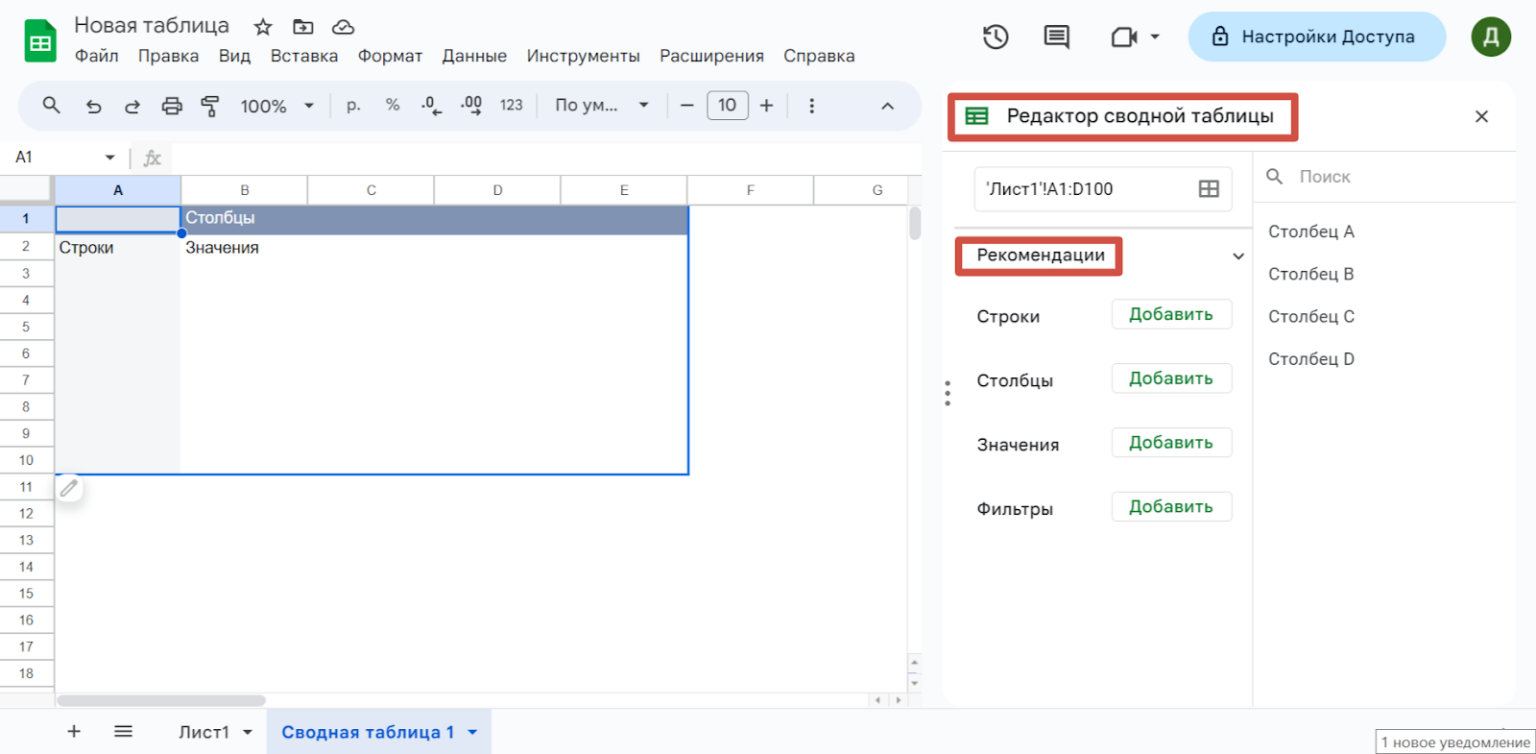Open the Вставка menu
Viewport: 1536px width, 754px height.
coord(304,56)
